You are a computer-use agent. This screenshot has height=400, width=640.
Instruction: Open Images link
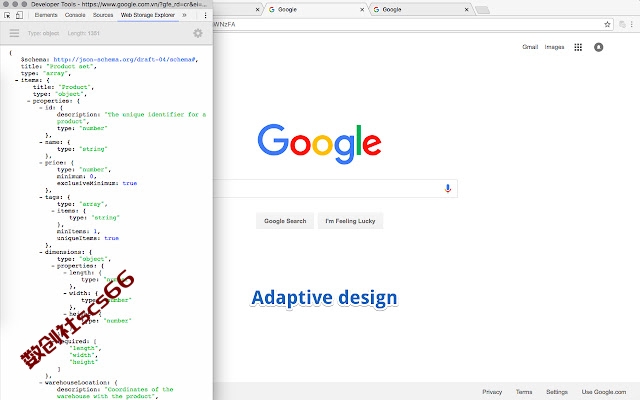[x=554, y=47]
